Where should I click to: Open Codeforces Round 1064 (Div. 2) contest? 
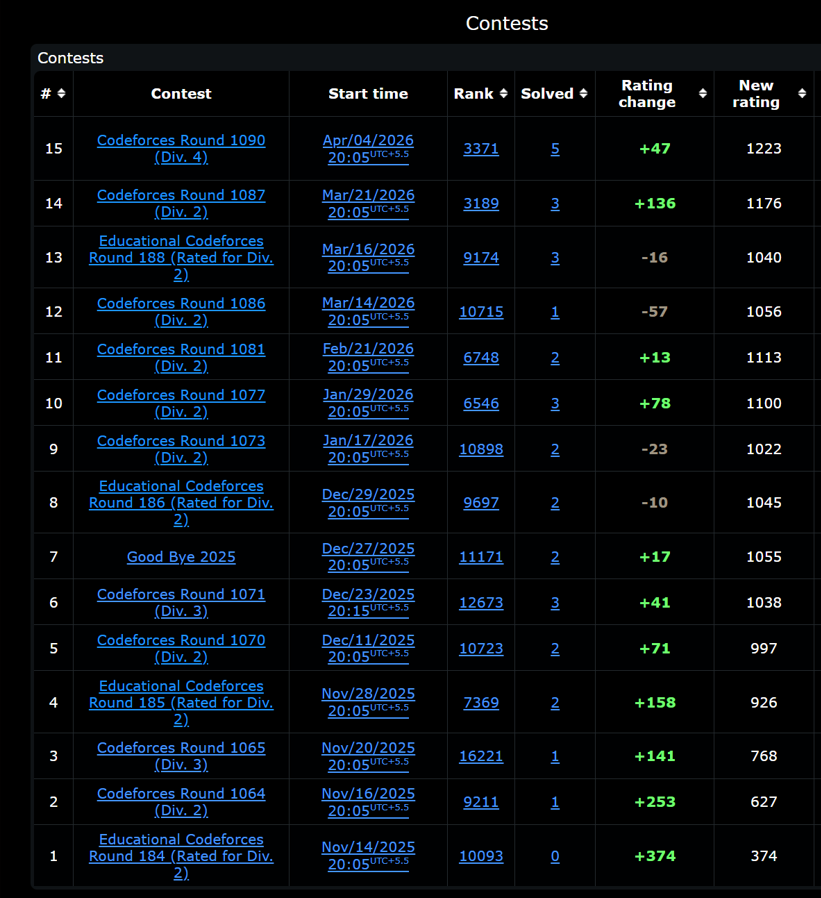click(x=181, y=802)
